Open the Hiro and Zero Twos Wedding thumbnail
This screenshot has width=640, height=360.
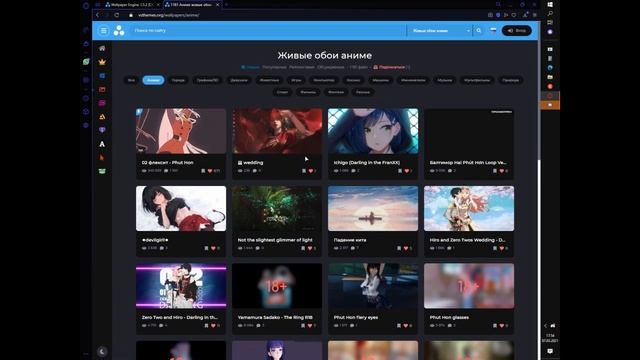click(469, 209)
